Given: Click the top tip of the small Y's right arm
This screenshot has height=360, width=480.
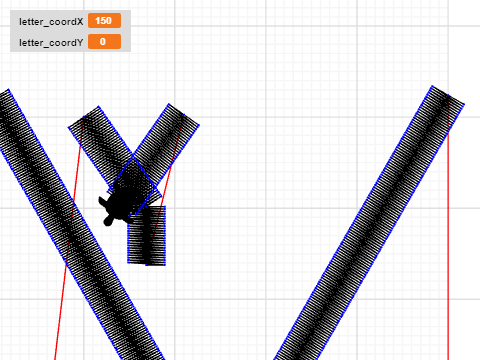Looking at the screenshot, I should pyautogui.click(x=184, y=115).
